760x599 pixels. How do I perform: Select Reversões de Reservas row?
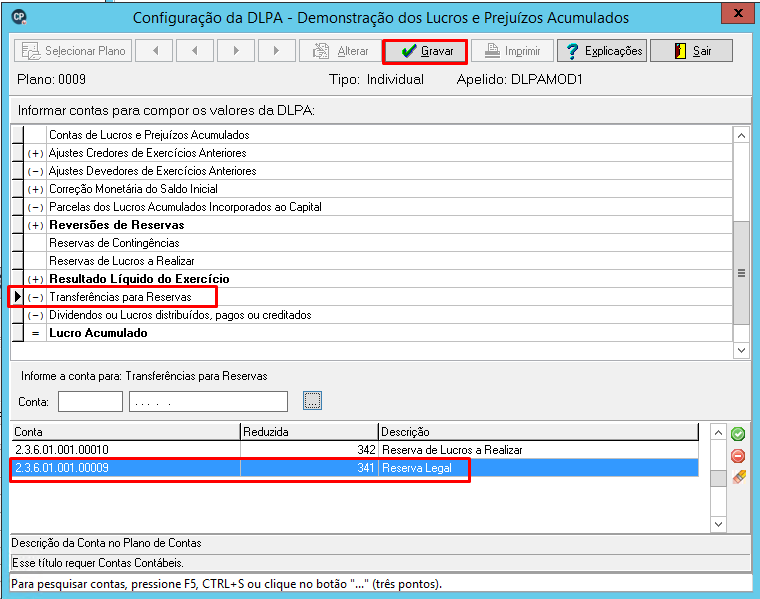click(x=372, y=225)
